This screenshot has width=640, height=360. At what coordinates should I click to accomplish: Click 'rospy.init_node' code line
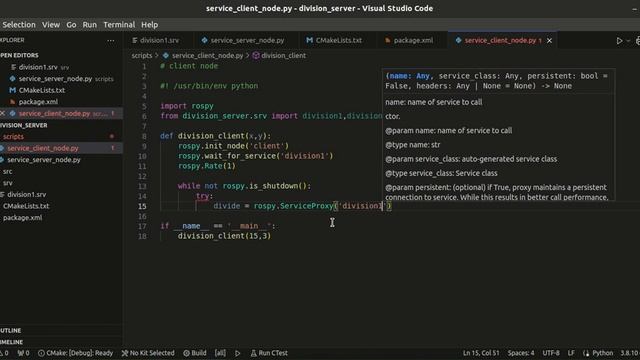point(233,146)
